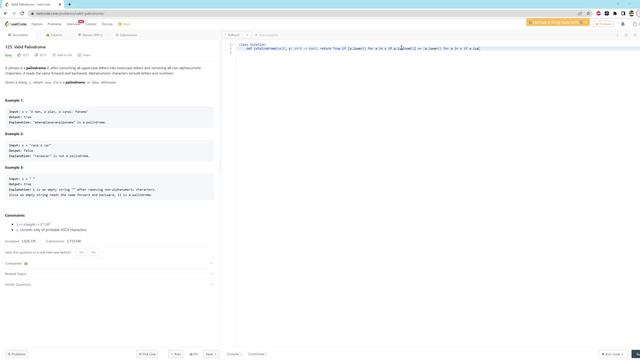Switch to the Description tab
Image resolution: width=640 pixels, height=360 pixels.
click(x=18, y=35)
